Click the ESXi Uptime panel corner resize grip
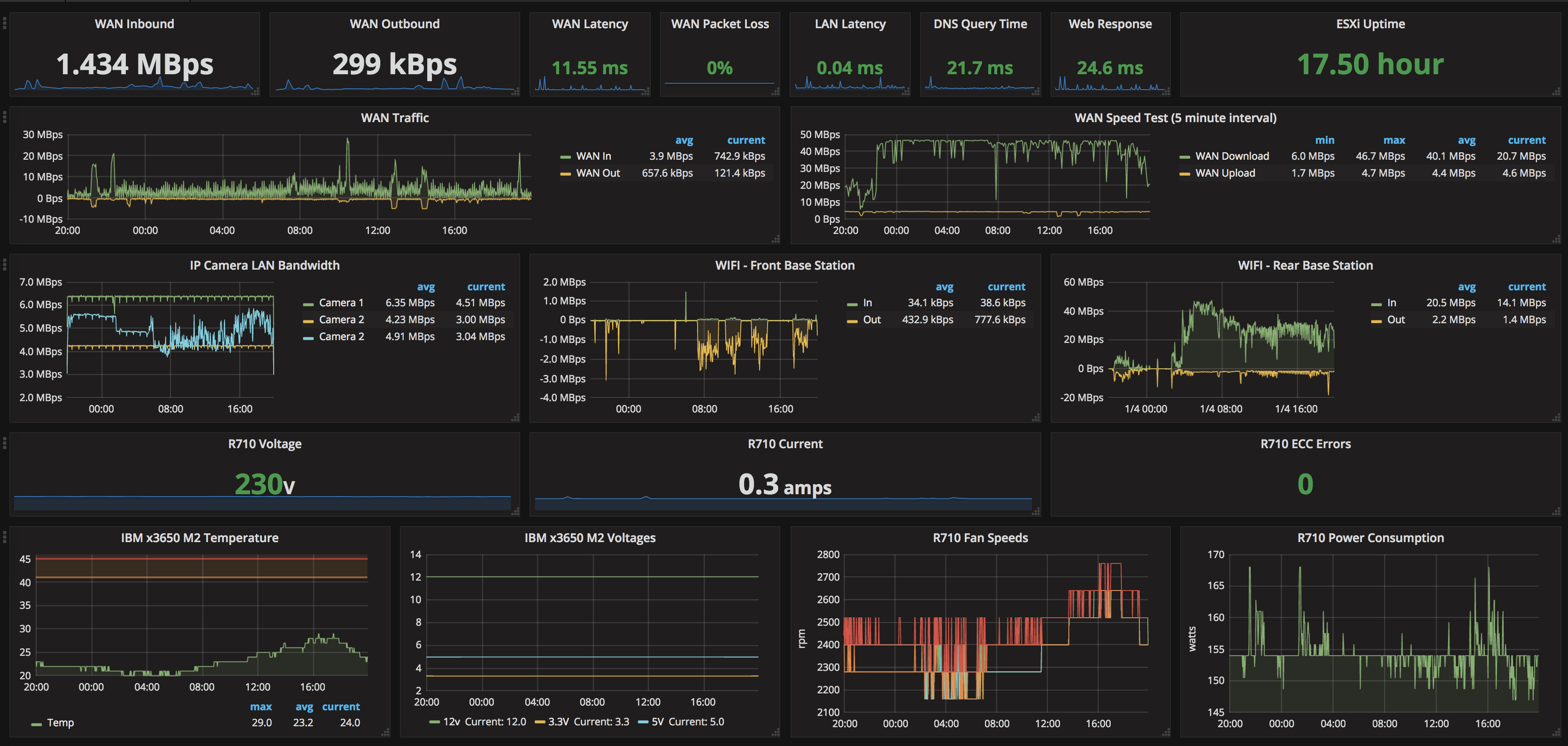The height and width of the screenshot is (746, 1568). (x=1556, y=92)
